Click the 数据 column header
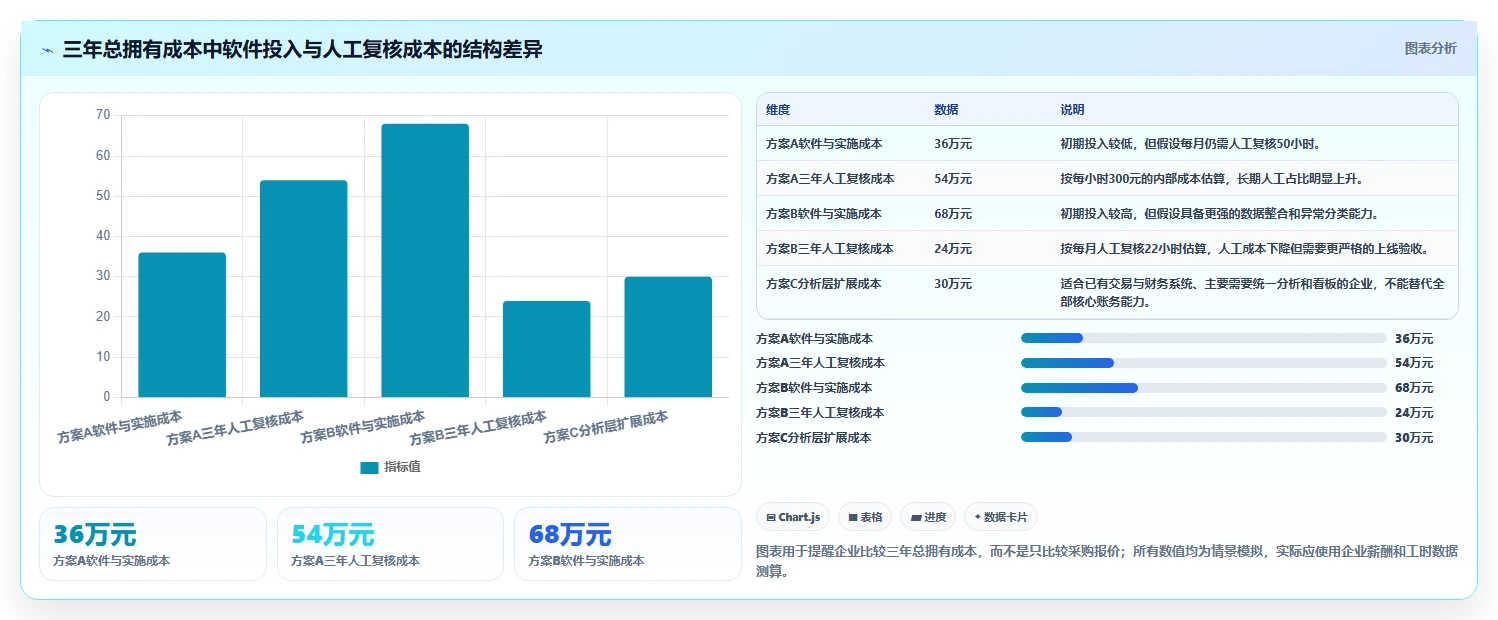This screenshot has width=1498, height=620. (946, 110)
